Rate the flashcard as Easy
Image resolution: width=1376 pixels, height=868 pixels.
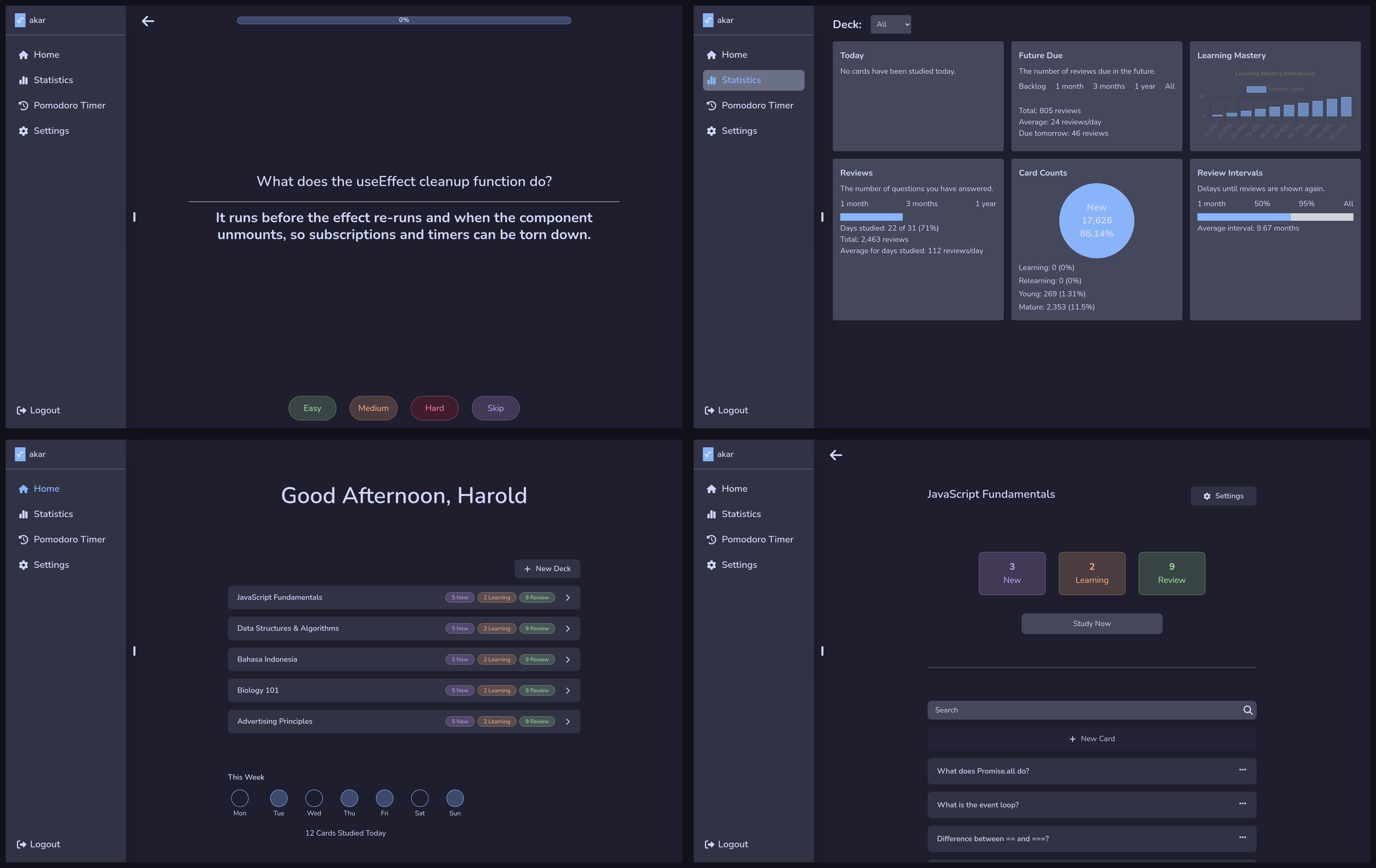pyautogui.click(x=312, y=408)
